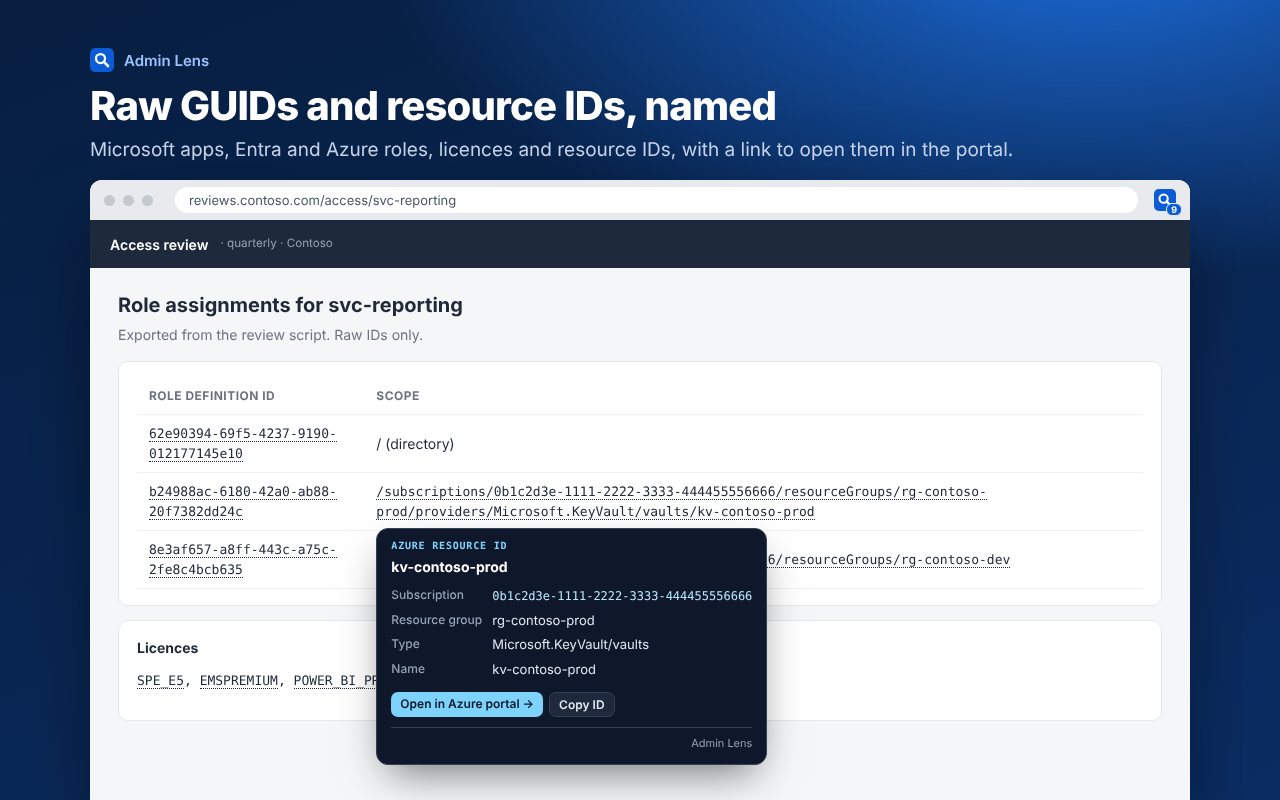
Task: Click the Resource group label in the tooltip
Action: tap(436, 620)
